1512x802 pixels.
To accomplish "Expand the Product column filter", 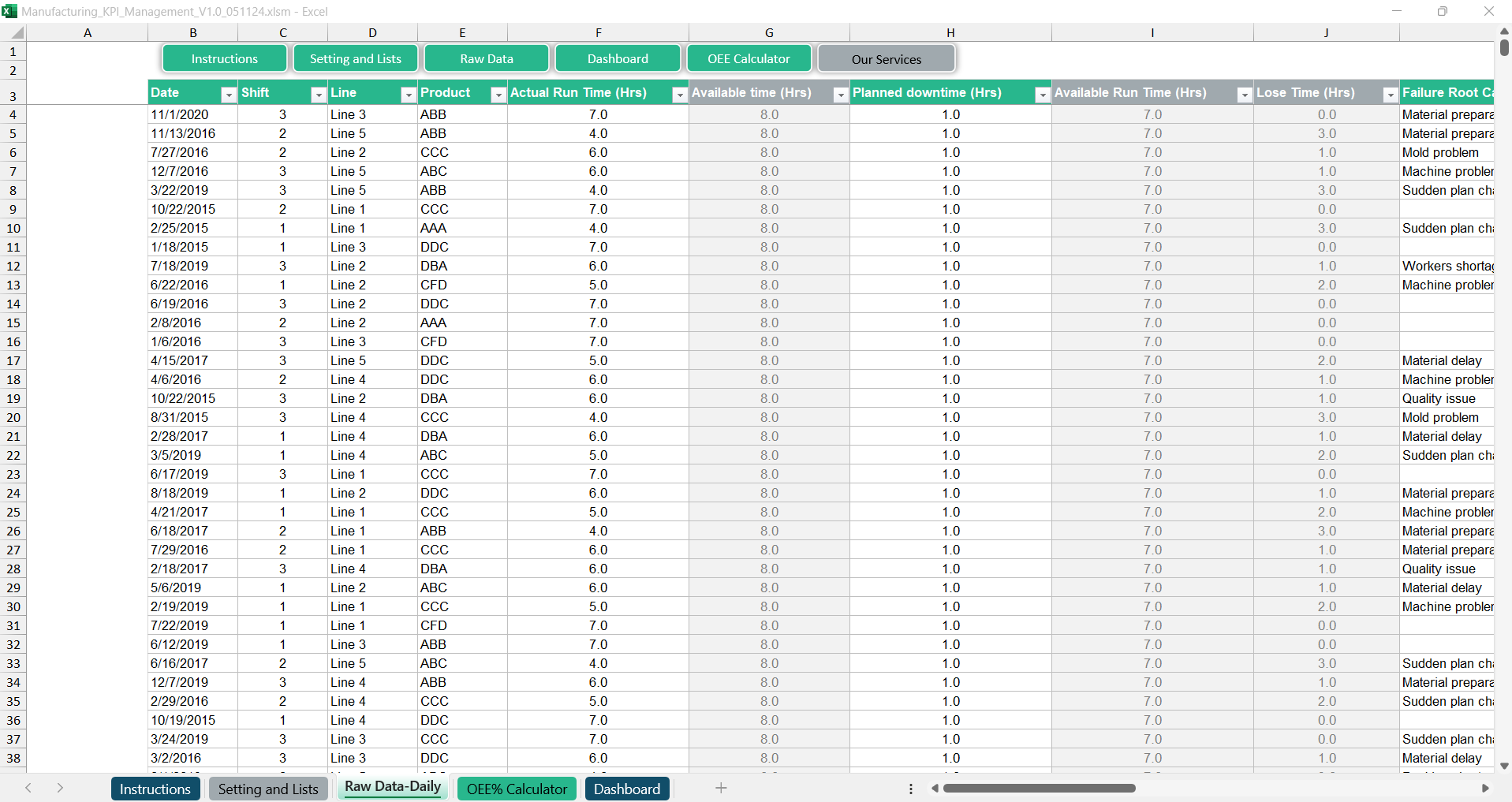I will pyautogui.click(x=498, y=95).
